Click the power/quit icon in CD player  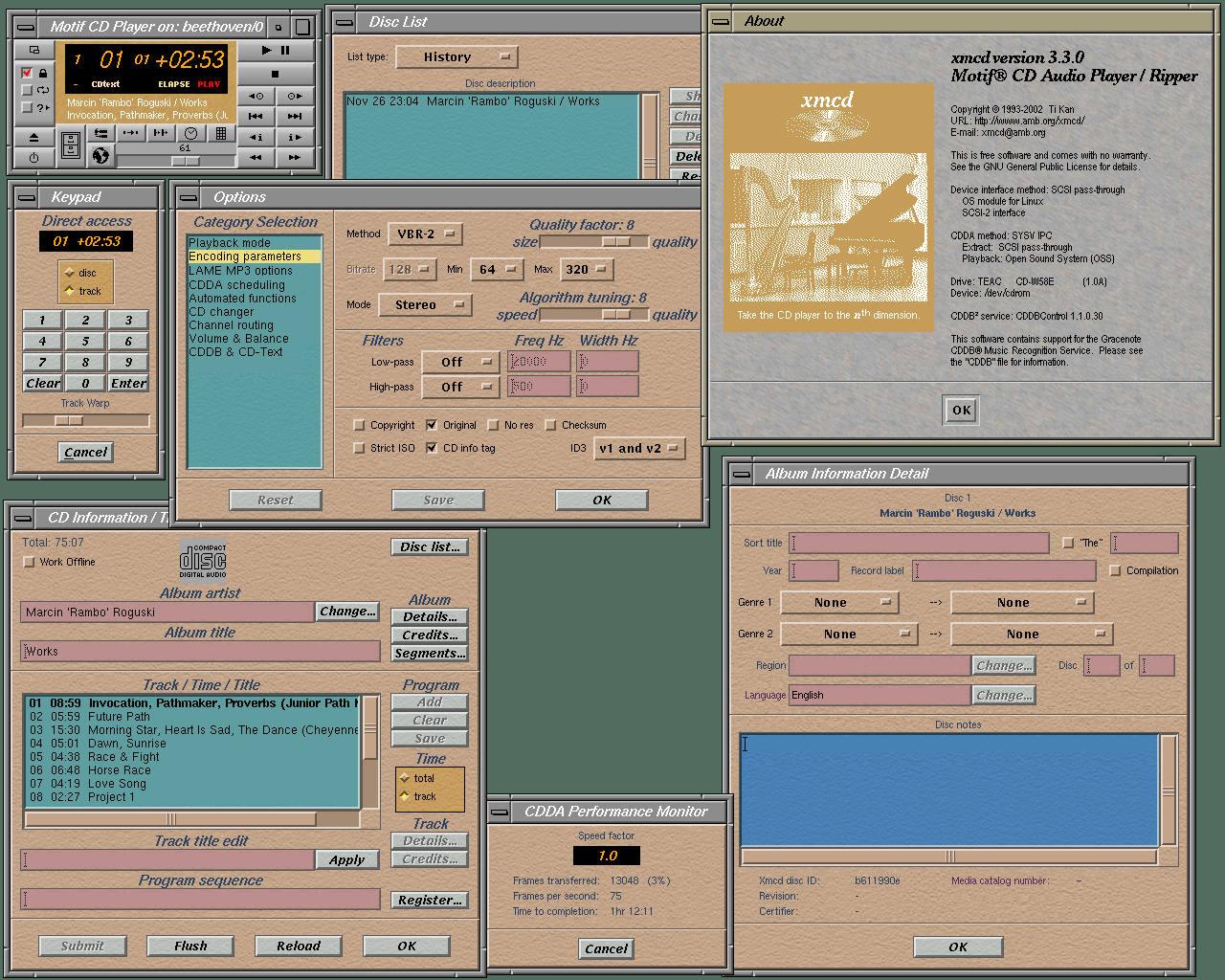point(34,158)
